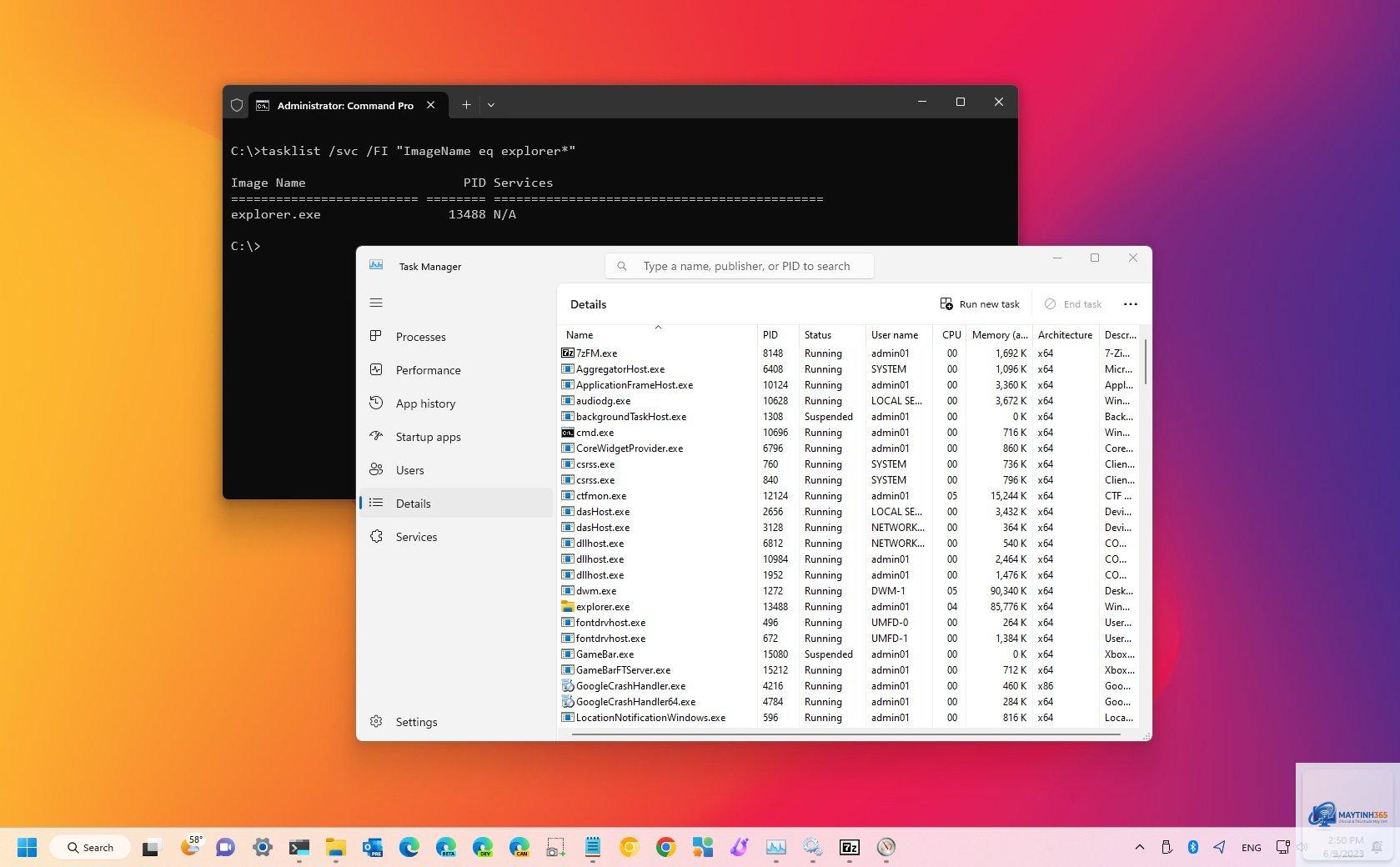Open the three-dots more options menu in Details
The width and height of the screenshot is (1400, 867).
tap(1131, 304)
